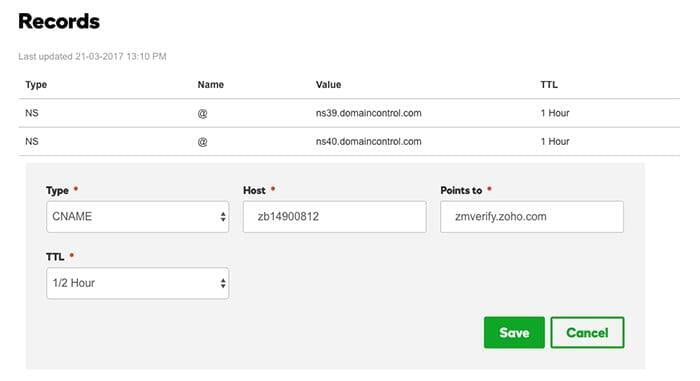This screenshot has height=381, width=700.
Task: Click the Points to field label
Action: [461, 190]
